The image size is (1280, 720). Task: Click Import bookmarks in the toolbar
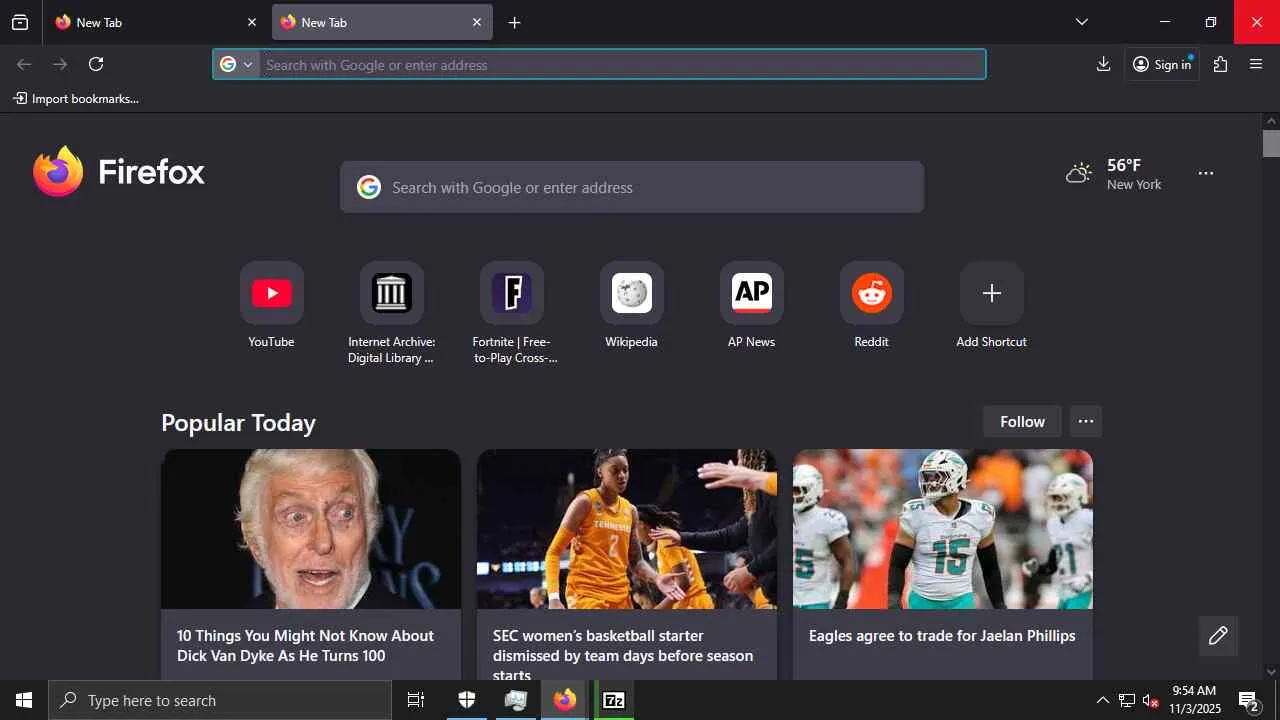click(76, 99)
